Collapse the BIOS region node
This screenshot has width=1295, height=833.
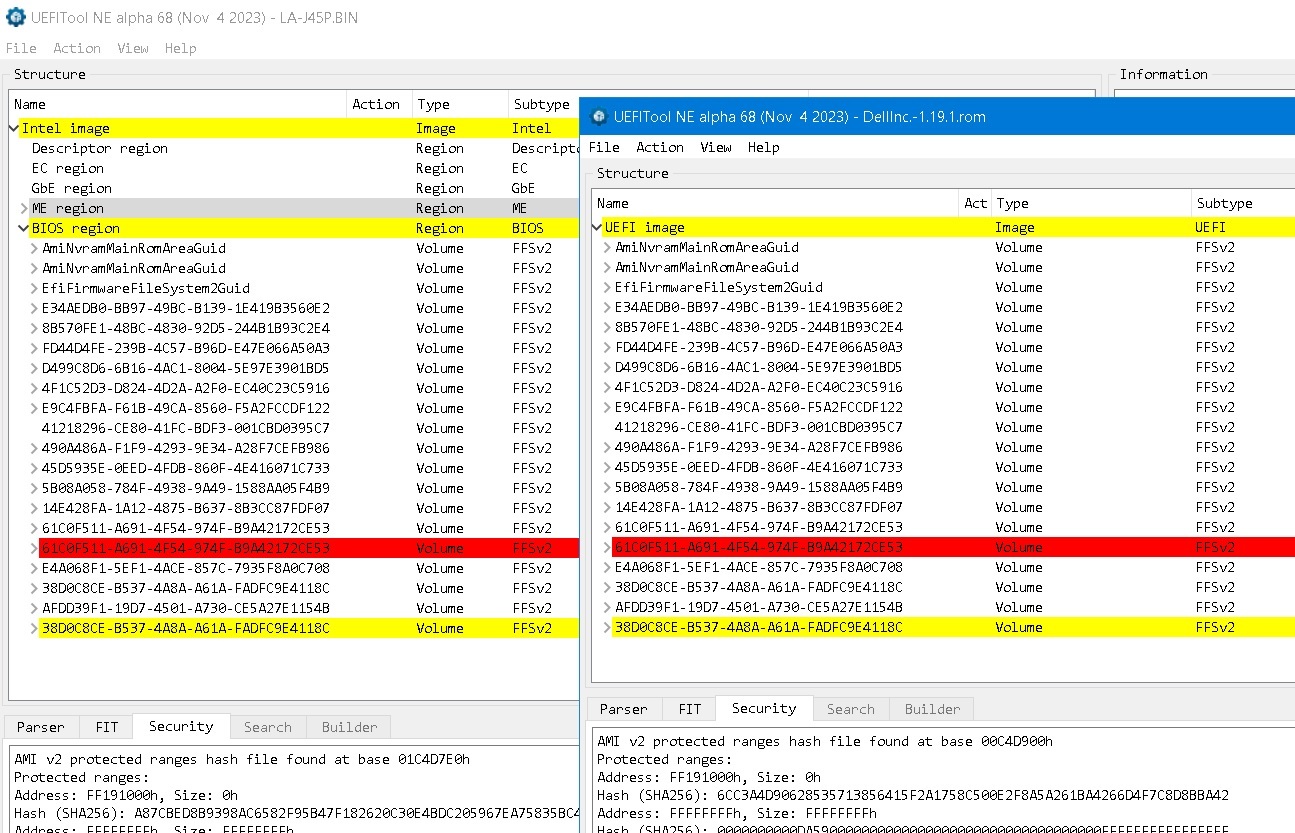click(24, 228)
